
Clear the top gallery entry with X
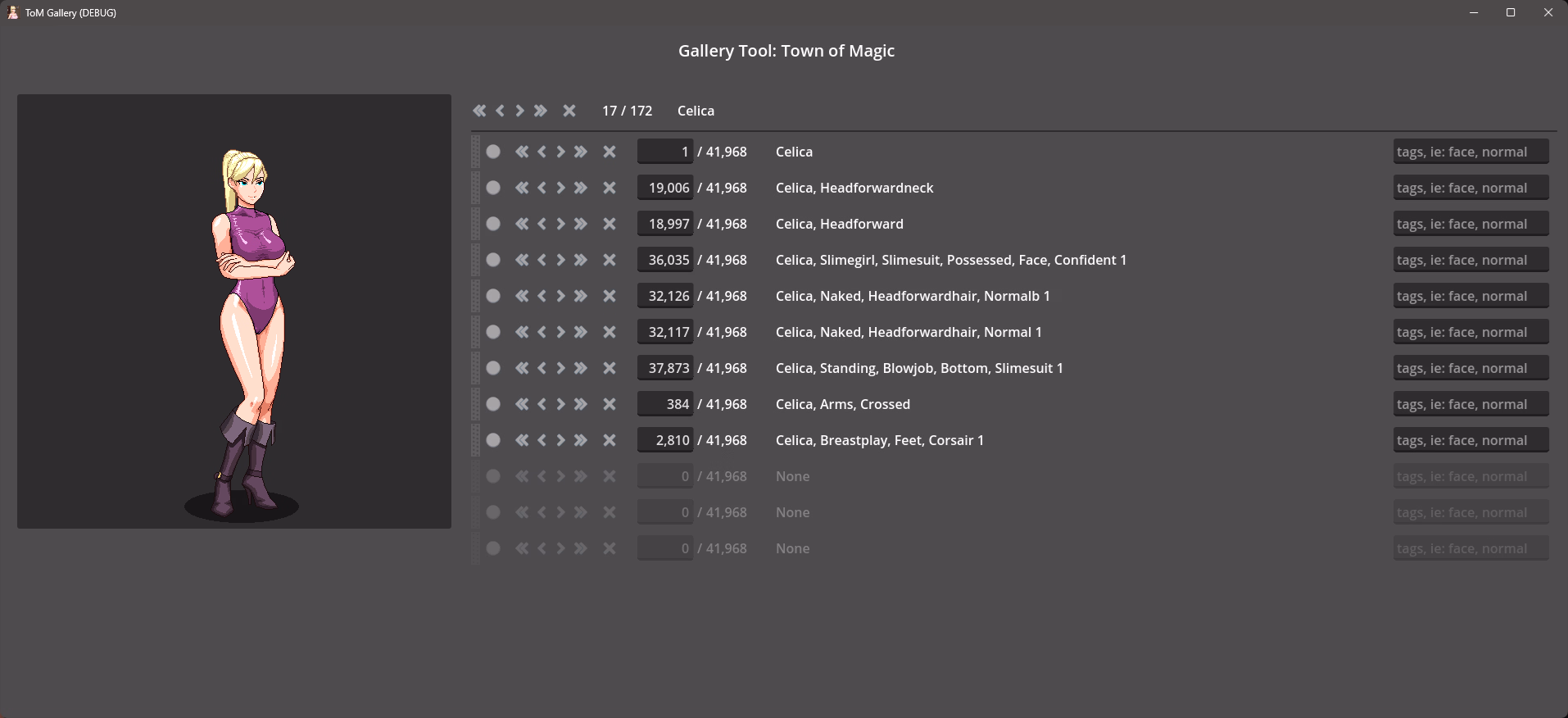(x=569, y=111)
